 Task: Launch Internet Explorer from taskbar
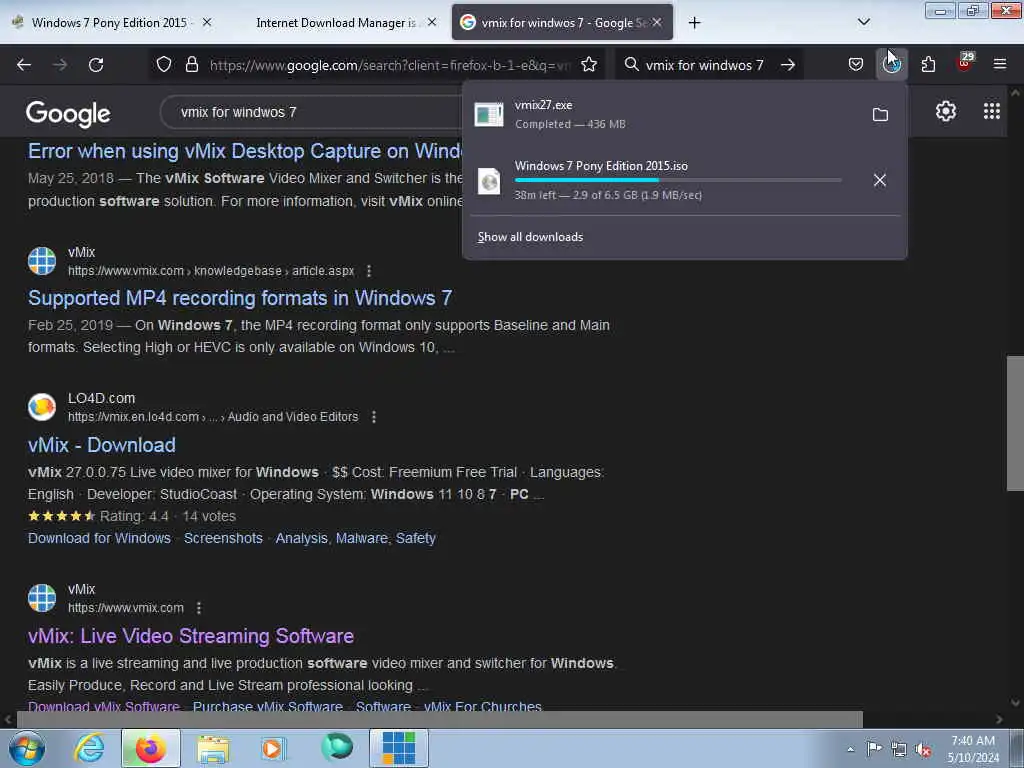click(x=89, y=748)
